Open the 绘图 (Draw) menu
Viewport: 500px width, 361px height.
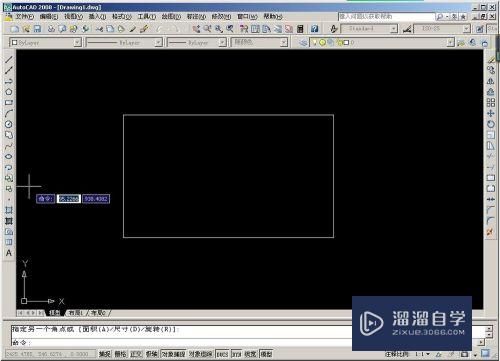pos(171,16)
